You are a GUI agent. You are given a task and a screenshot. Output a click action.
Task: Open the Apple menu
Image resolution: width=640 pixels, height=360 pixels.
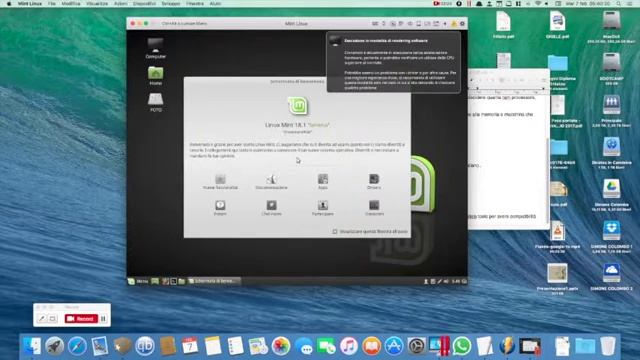(9, 4)
